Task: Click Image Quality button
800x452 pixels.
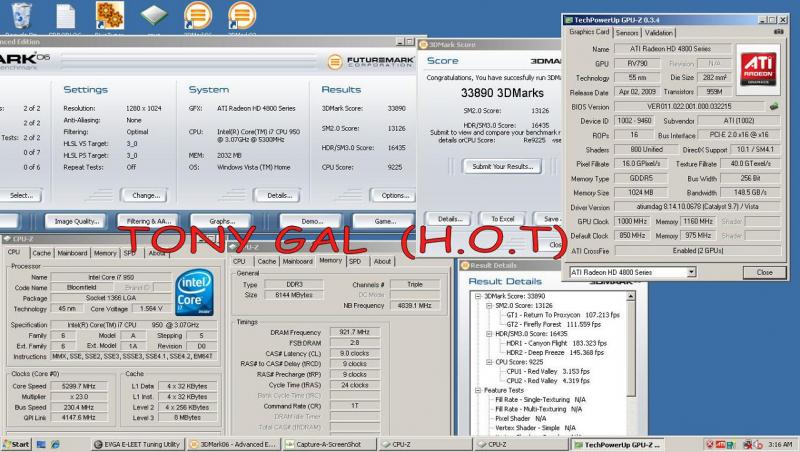Action: click(x=77, y=221)
